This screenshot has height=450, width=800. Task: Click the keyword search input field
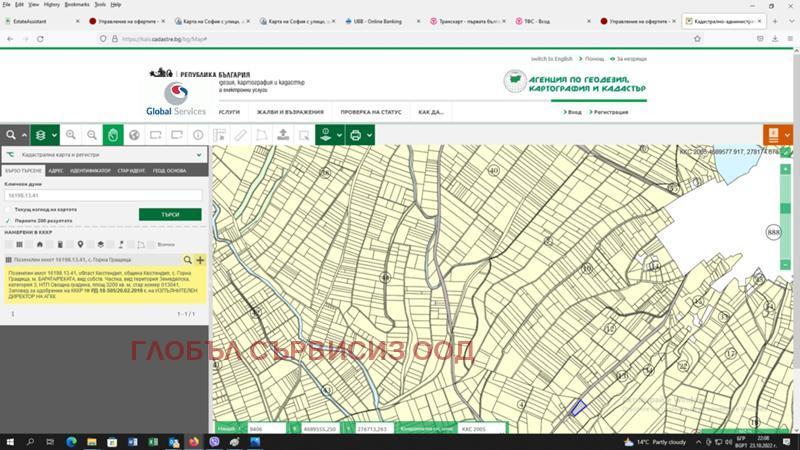click(104, 196)
